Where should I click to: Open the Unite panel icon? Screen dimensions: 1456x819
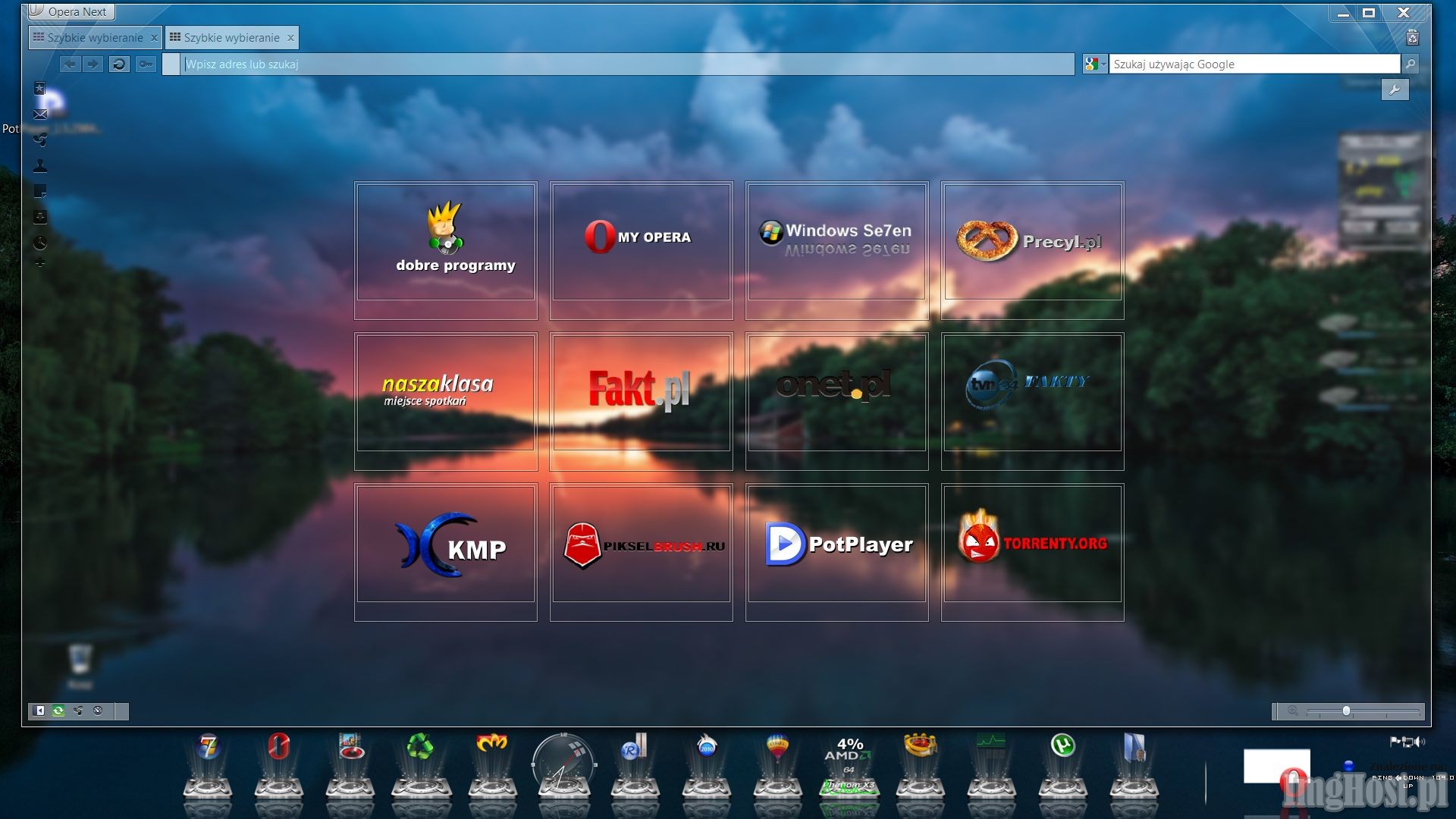point(40,140)
